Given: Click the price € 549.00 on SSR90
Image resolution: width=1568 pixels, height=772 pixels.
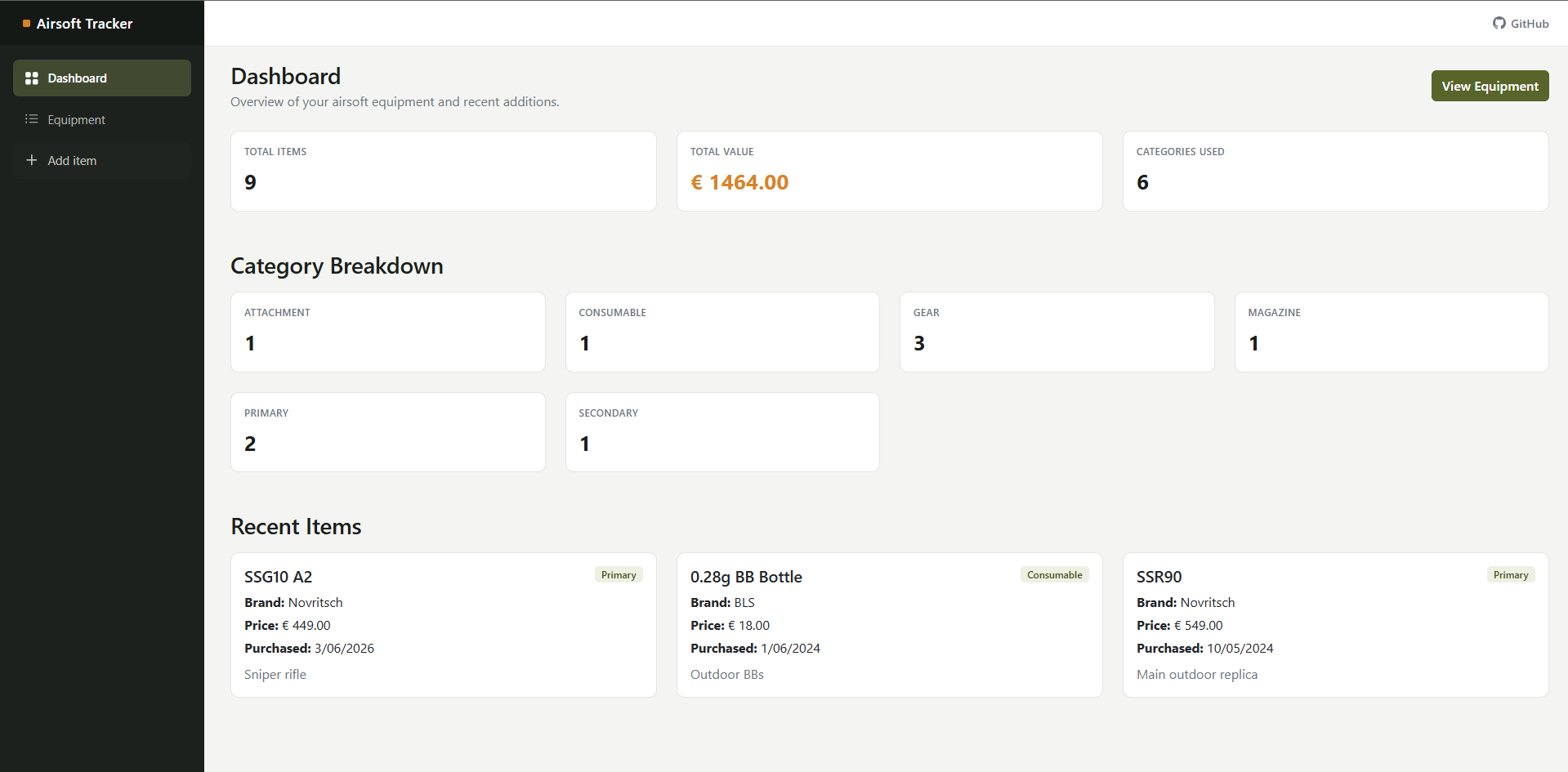Looking at the screenshot, I should [x=1199, y=625].
